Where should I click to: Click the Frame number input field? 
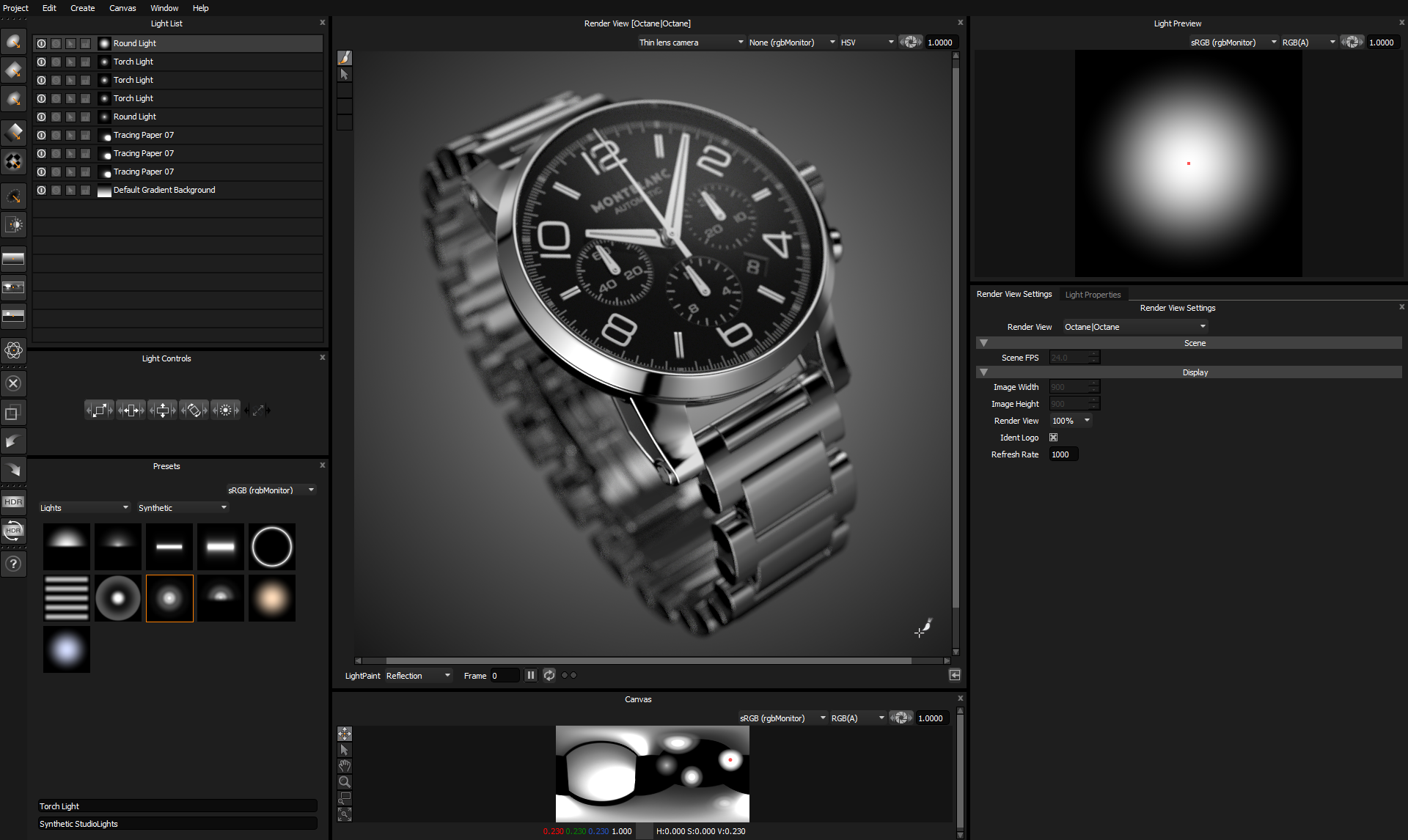click(x=505, y=676)
